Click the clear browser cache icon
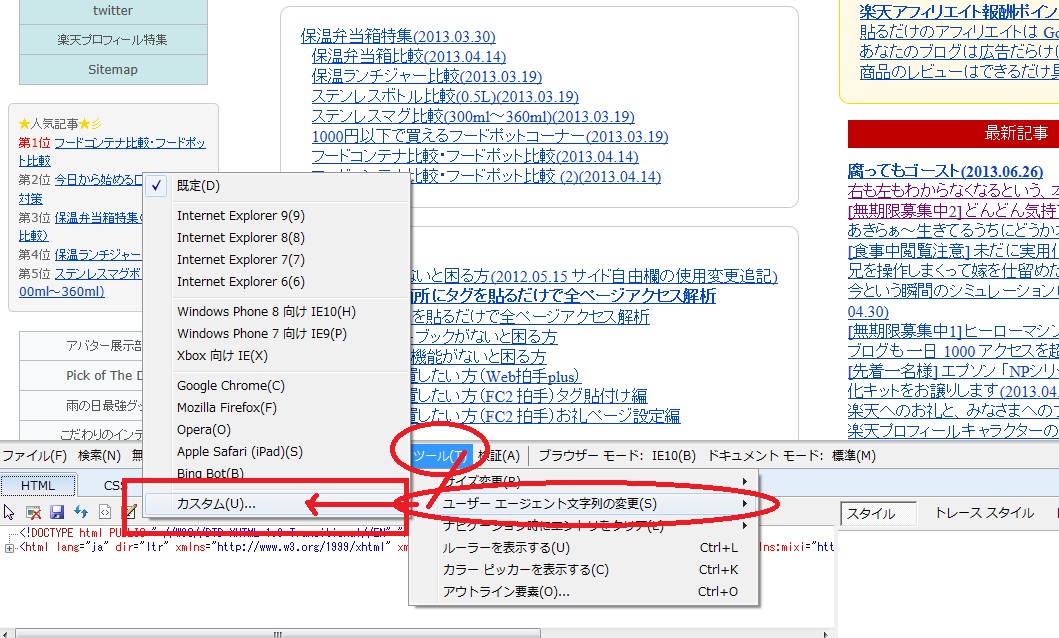Viewport: 1059px width, 638px height. point(33,512)
